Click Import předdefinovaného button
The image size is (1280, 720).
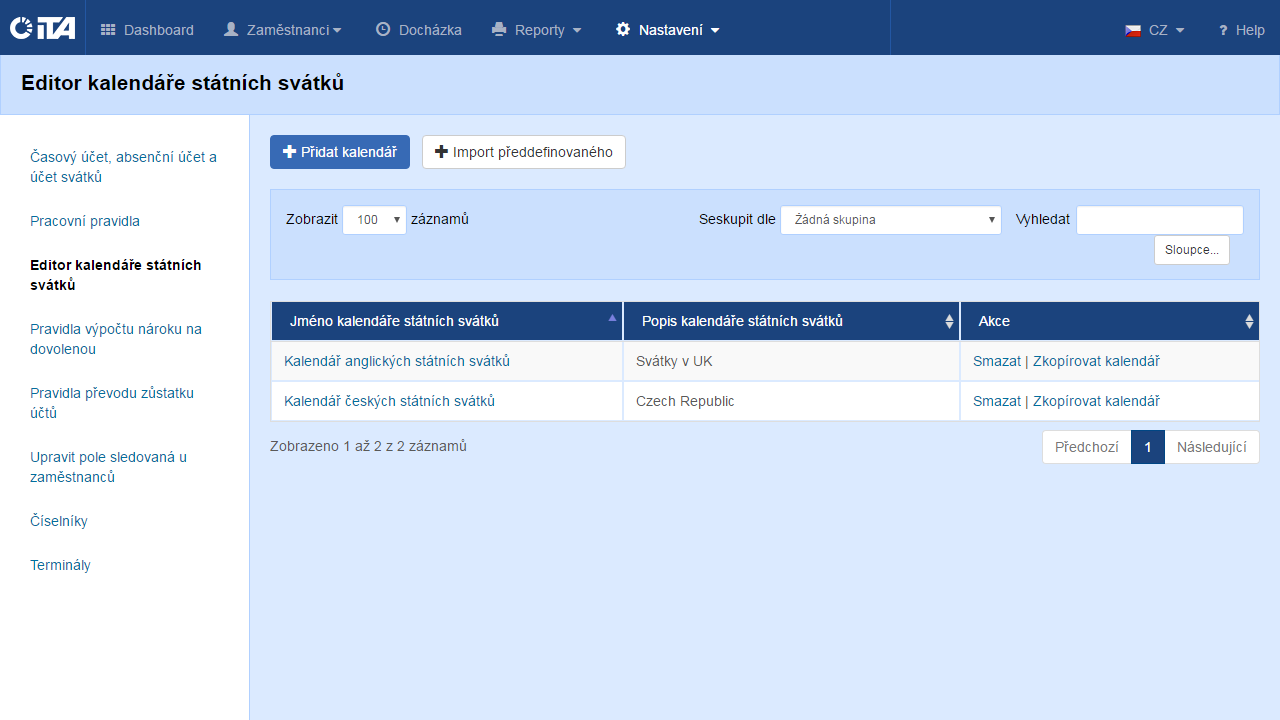click(x=523, y=152)
